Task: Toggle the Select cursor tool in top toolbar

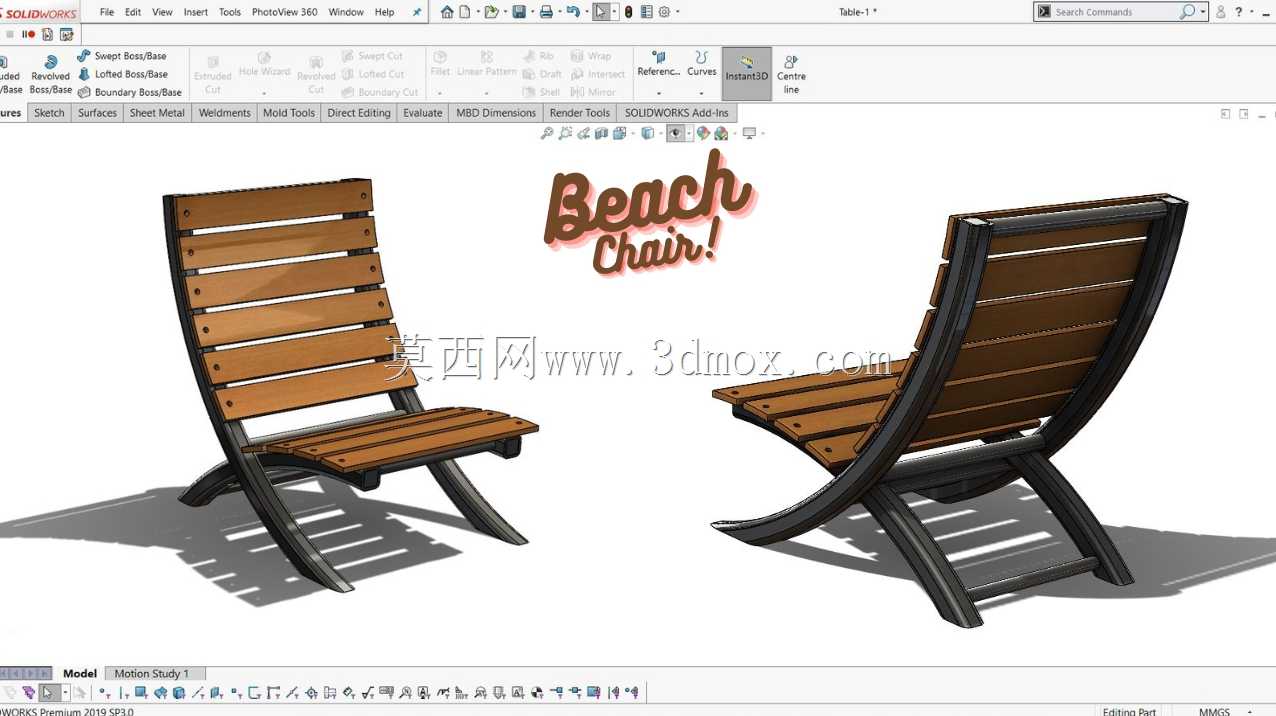Action: click(600, 12)
